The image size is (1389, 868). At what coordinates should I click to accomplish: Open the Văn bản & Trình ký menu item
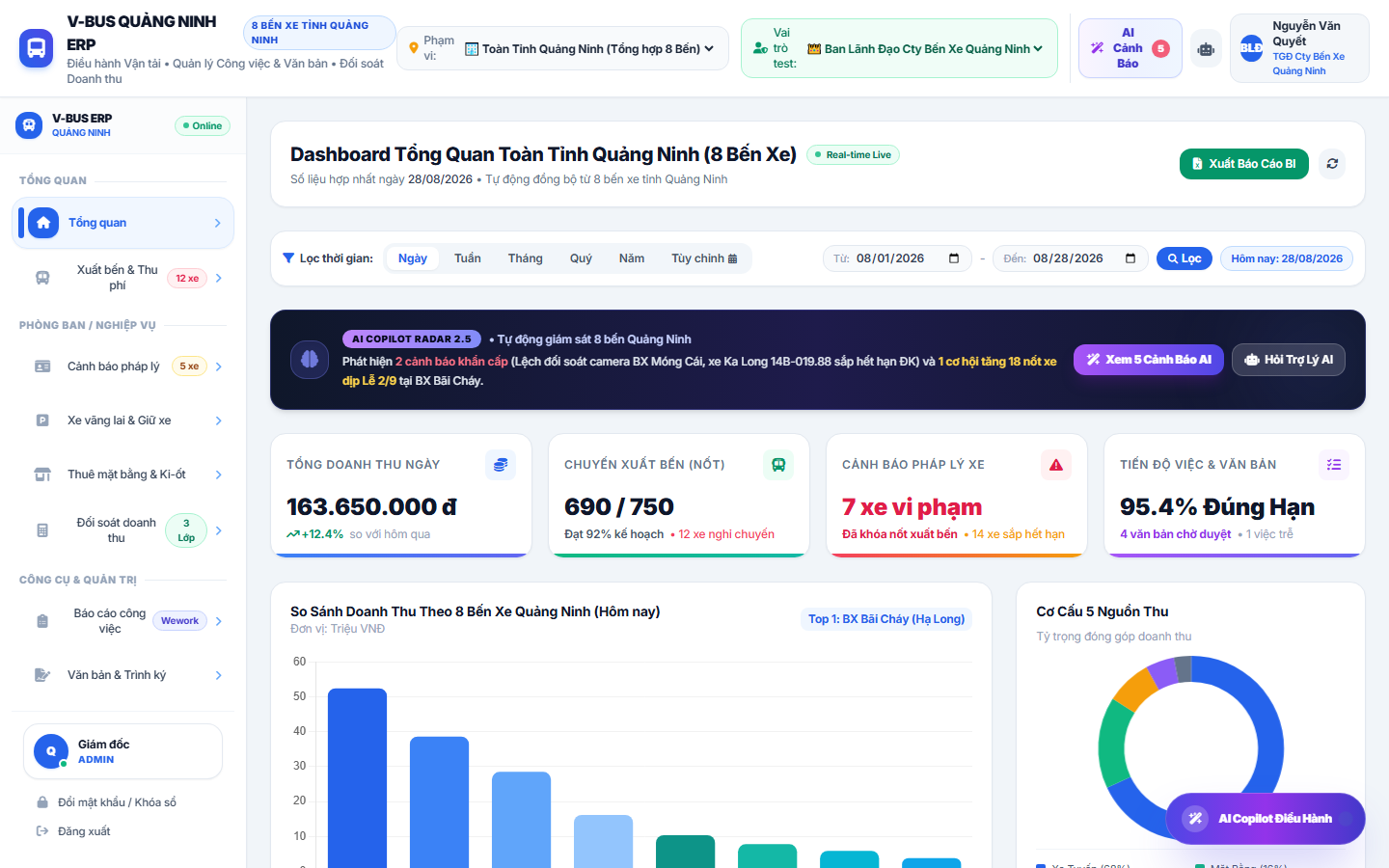(123, 675)
